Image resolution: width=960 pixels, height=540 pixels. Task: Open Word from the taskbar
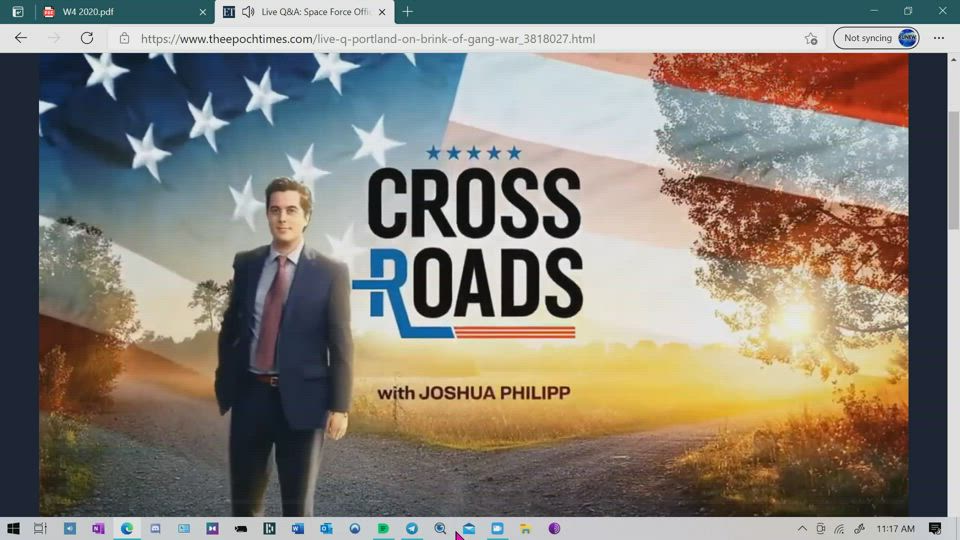(298, 529)
